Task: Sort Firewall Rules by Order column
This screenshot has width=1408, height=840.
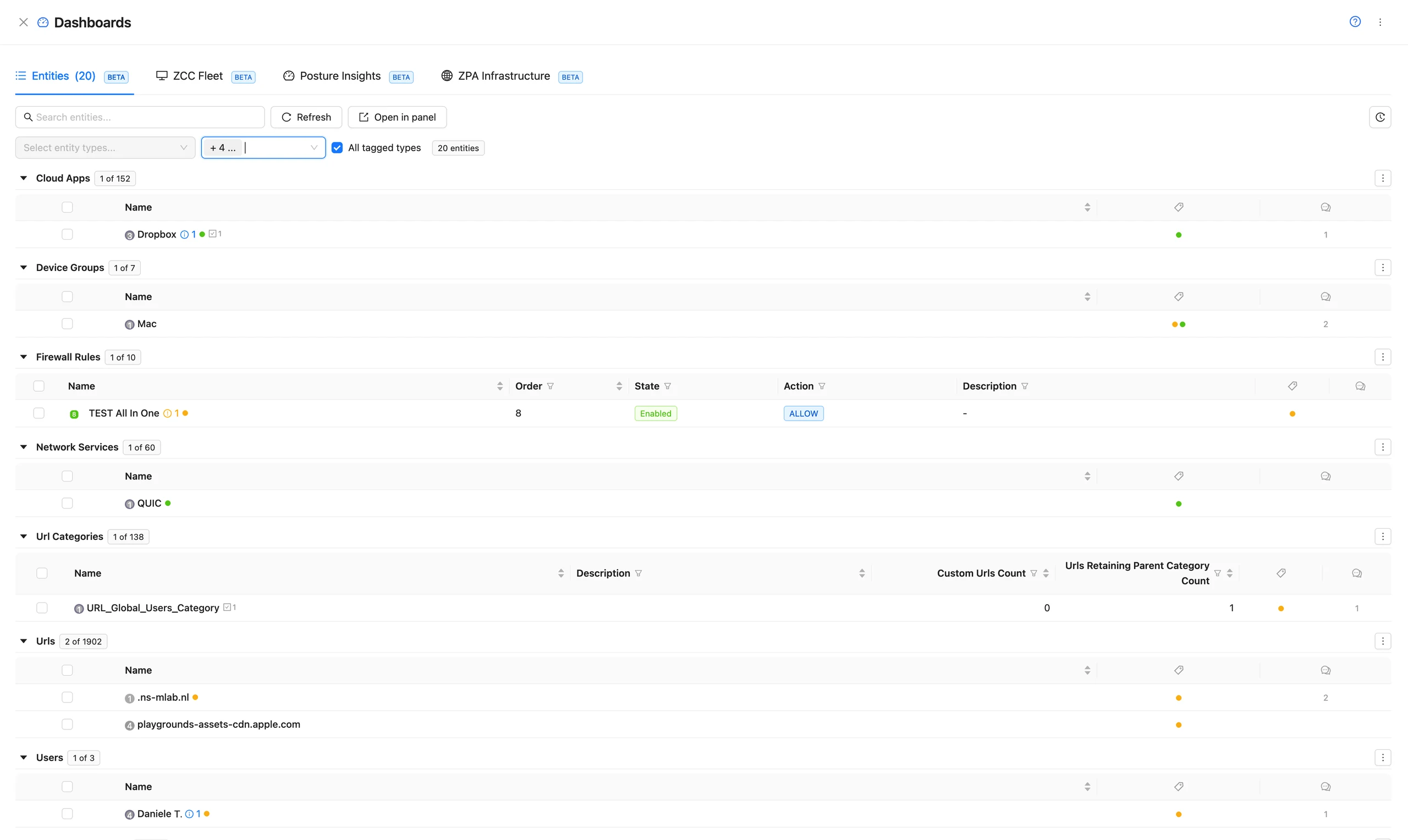Action: pyautogui.click(x=619, y=386)
